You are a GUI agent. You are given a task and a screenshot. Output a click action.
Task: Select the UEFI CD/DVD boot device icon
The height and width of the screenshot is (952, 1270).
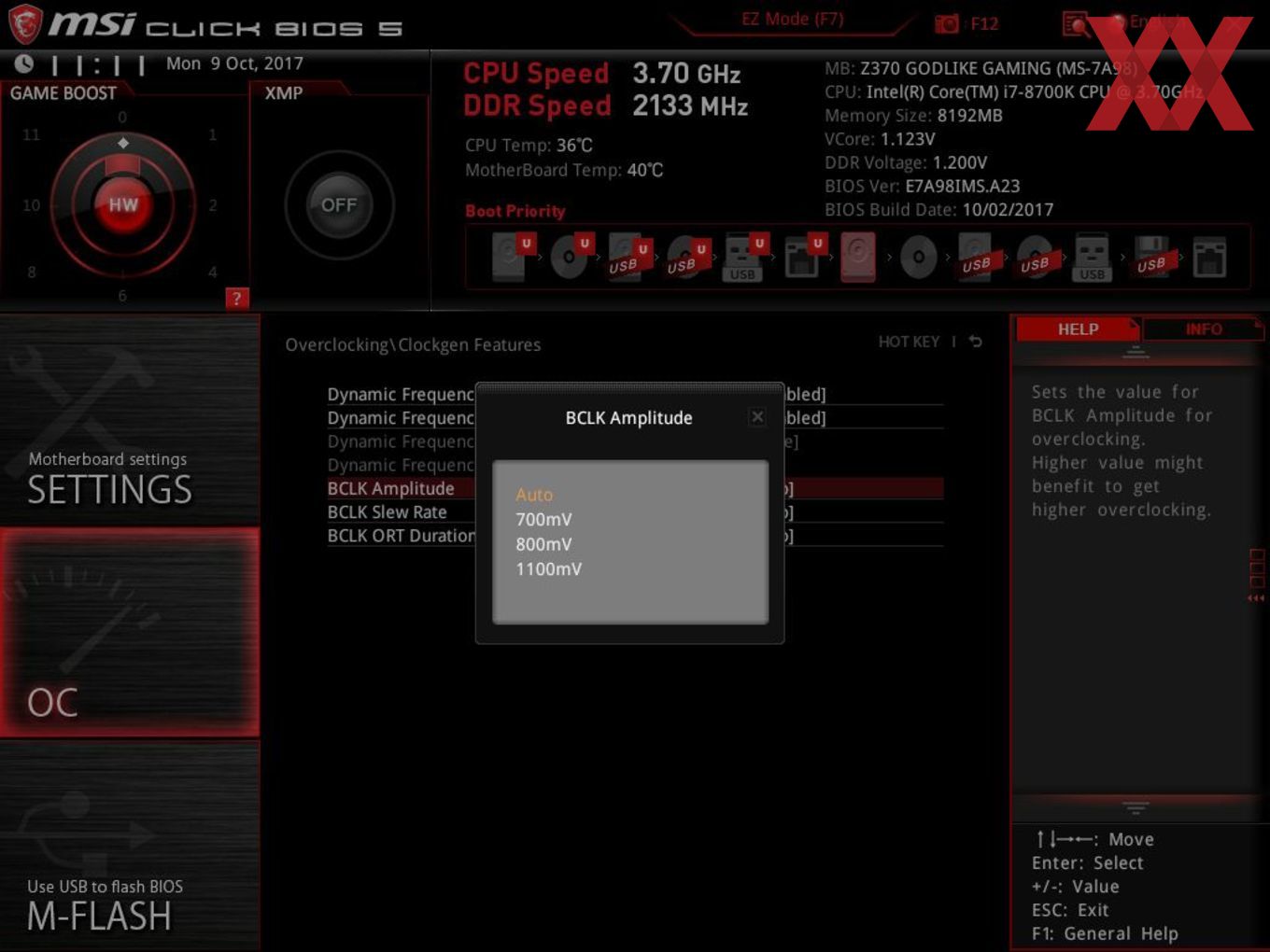click(571, 256)
